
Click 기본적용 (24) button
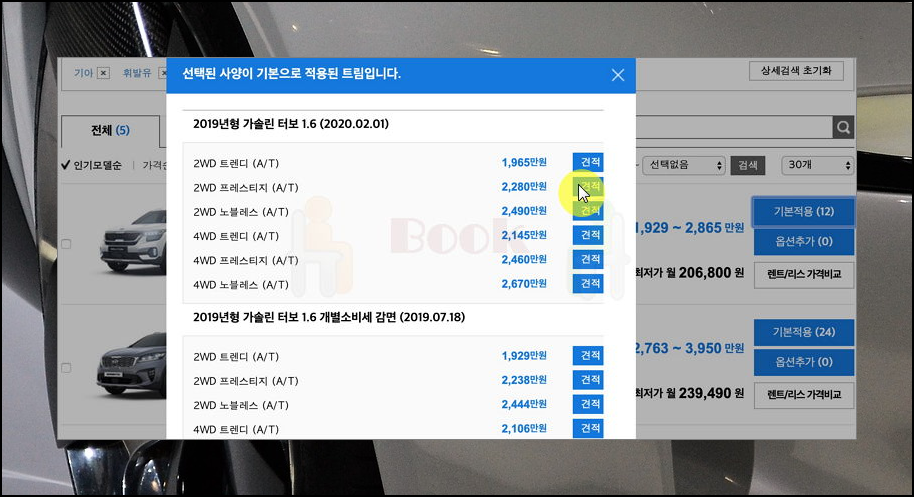(x=804, y=332)
